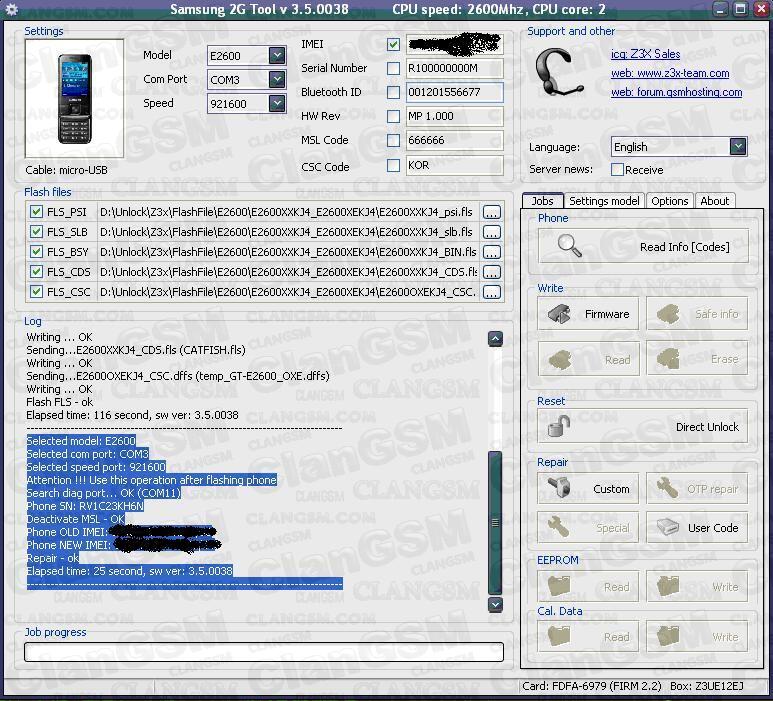This screenshot has height=701, width=773.
Task: Uncheck the FLS_CDS flash file
Action: 36,272
